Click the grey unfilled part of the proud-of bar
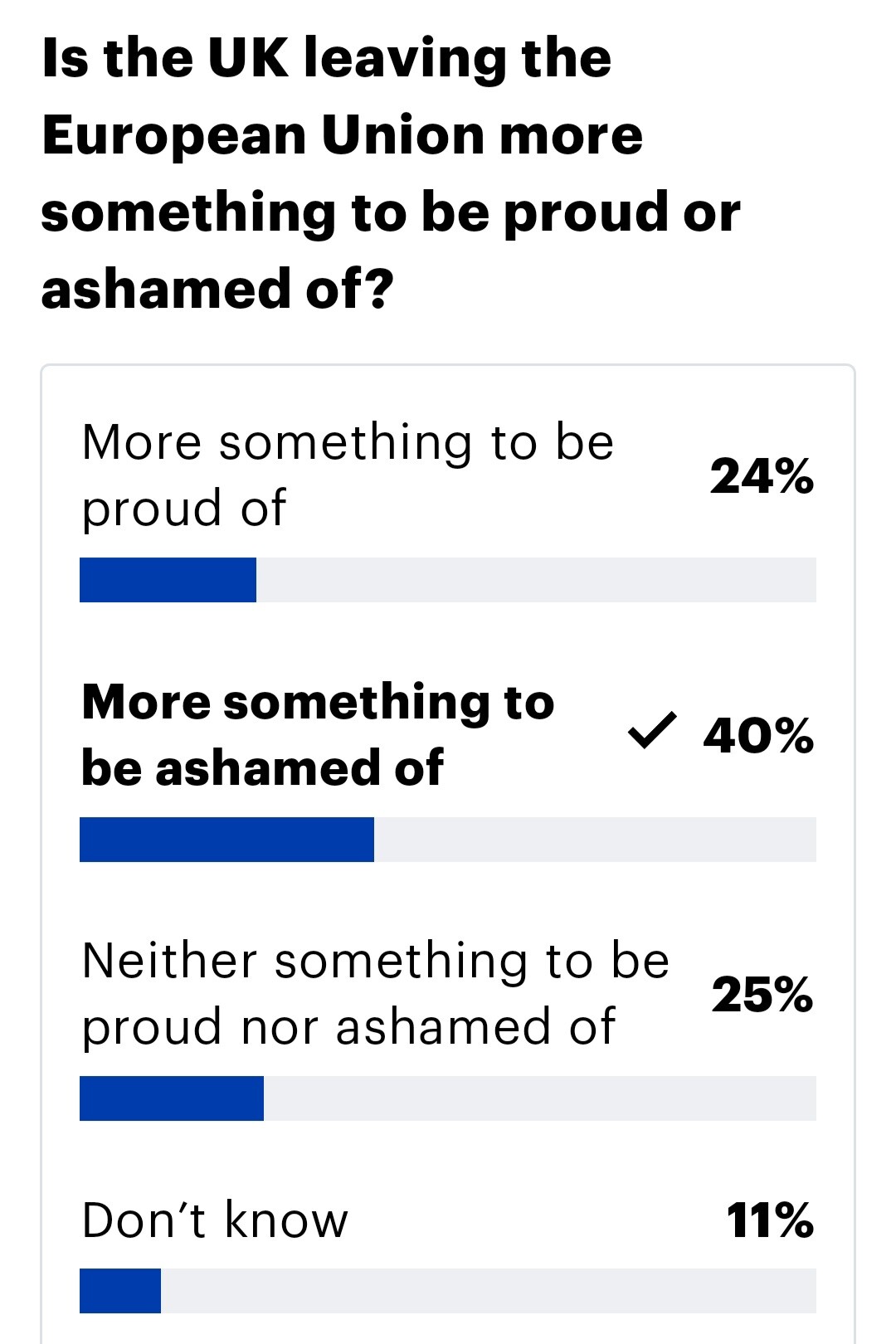Viewport: 896px width, 1344px height. coord(536,580)
